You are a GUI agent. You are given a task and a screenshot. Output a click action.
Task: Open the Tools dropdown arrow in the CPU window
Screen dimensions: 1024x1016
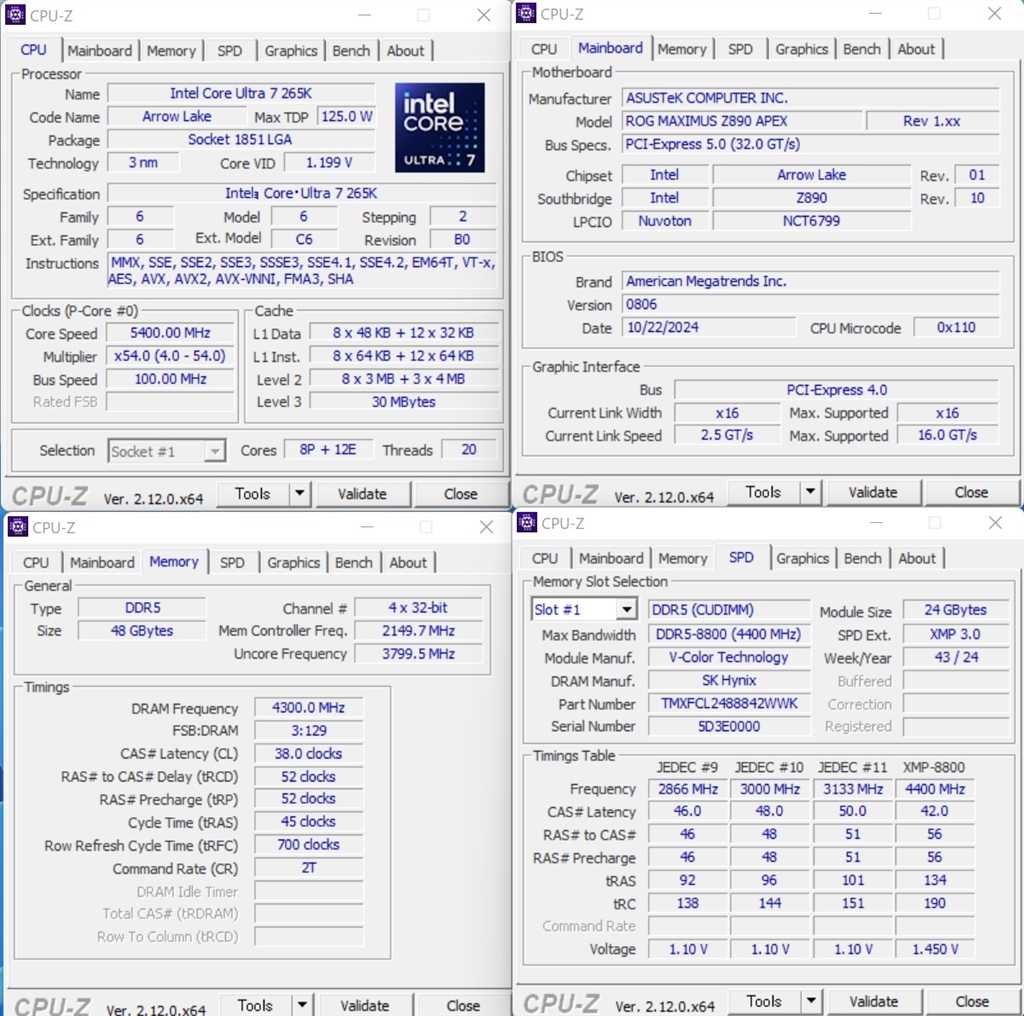[300, 494]
